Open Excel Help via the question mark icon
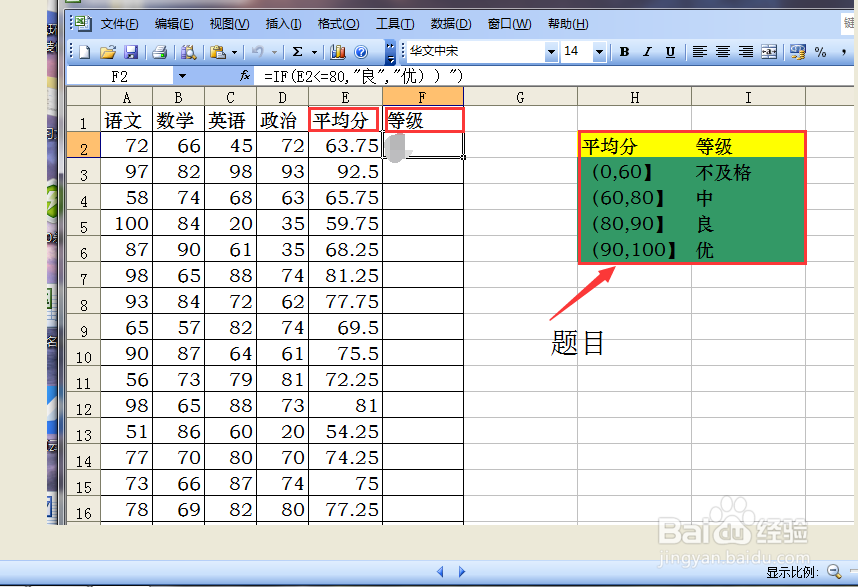The image size is (858, 587). (x=361, y=53)
